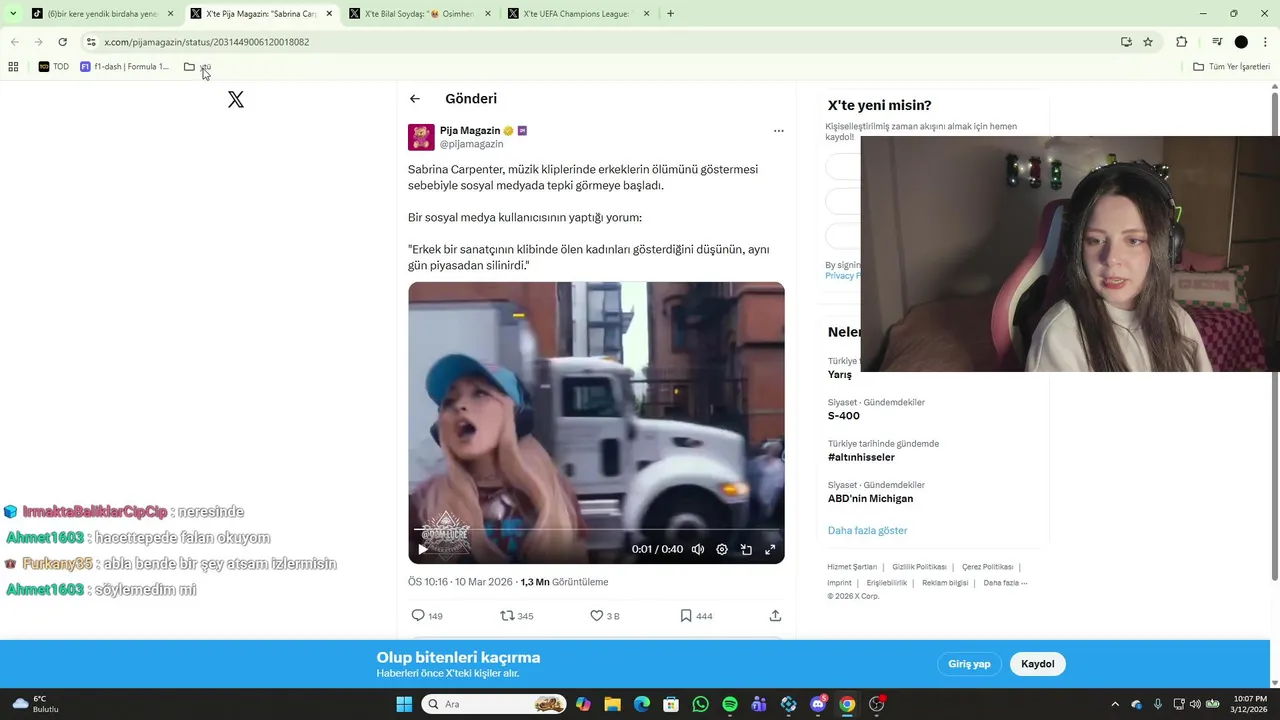Open the TOD bookmark

point(54,67)
